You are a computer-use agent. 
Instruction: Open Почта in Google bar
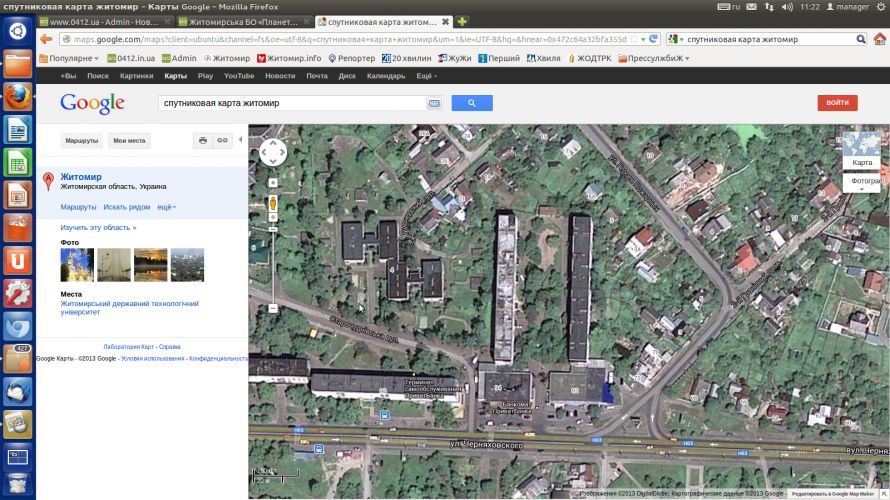[317, 75]
